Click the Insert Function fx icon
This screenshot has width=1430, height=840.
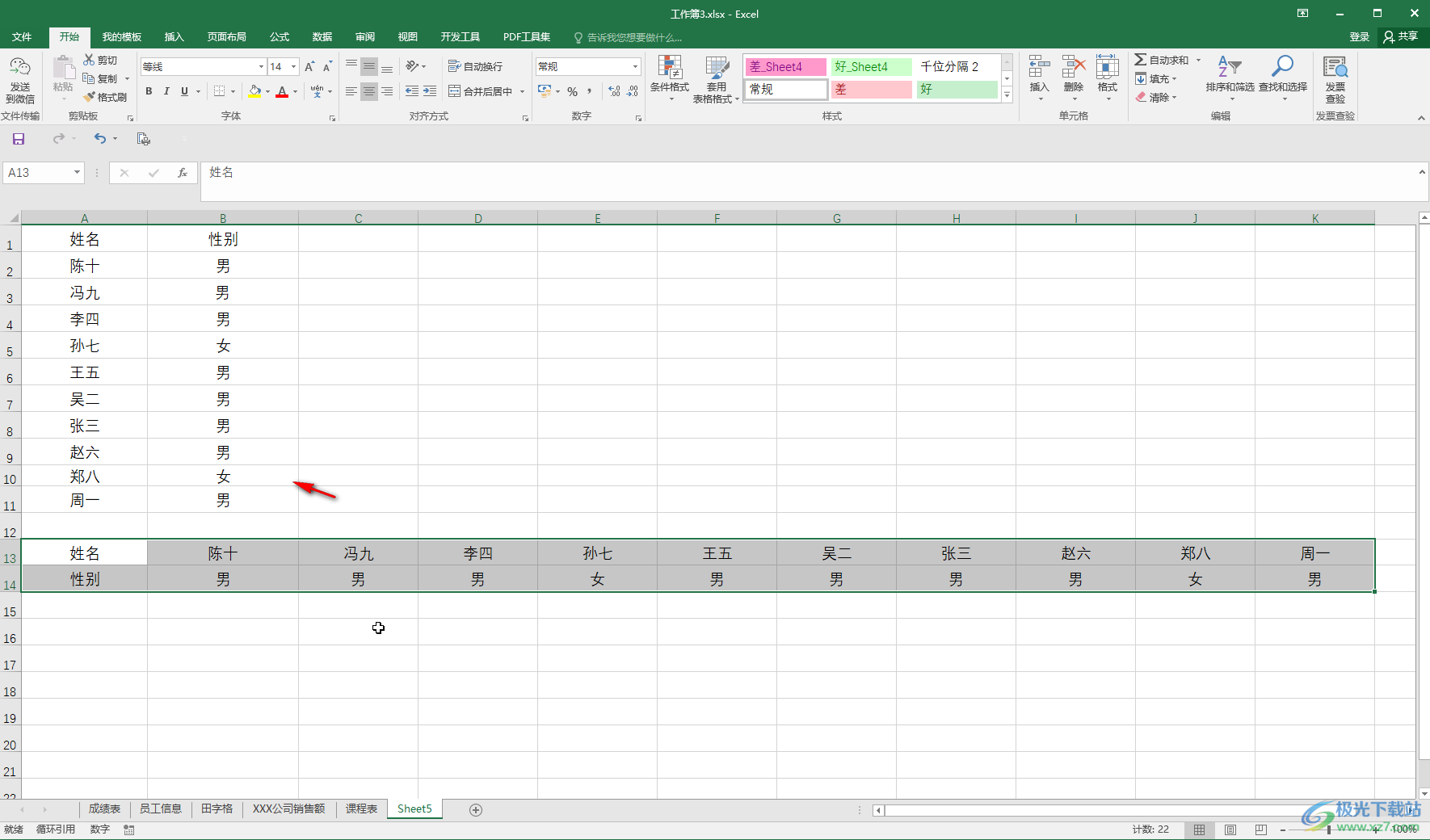(x=183, y=172)
